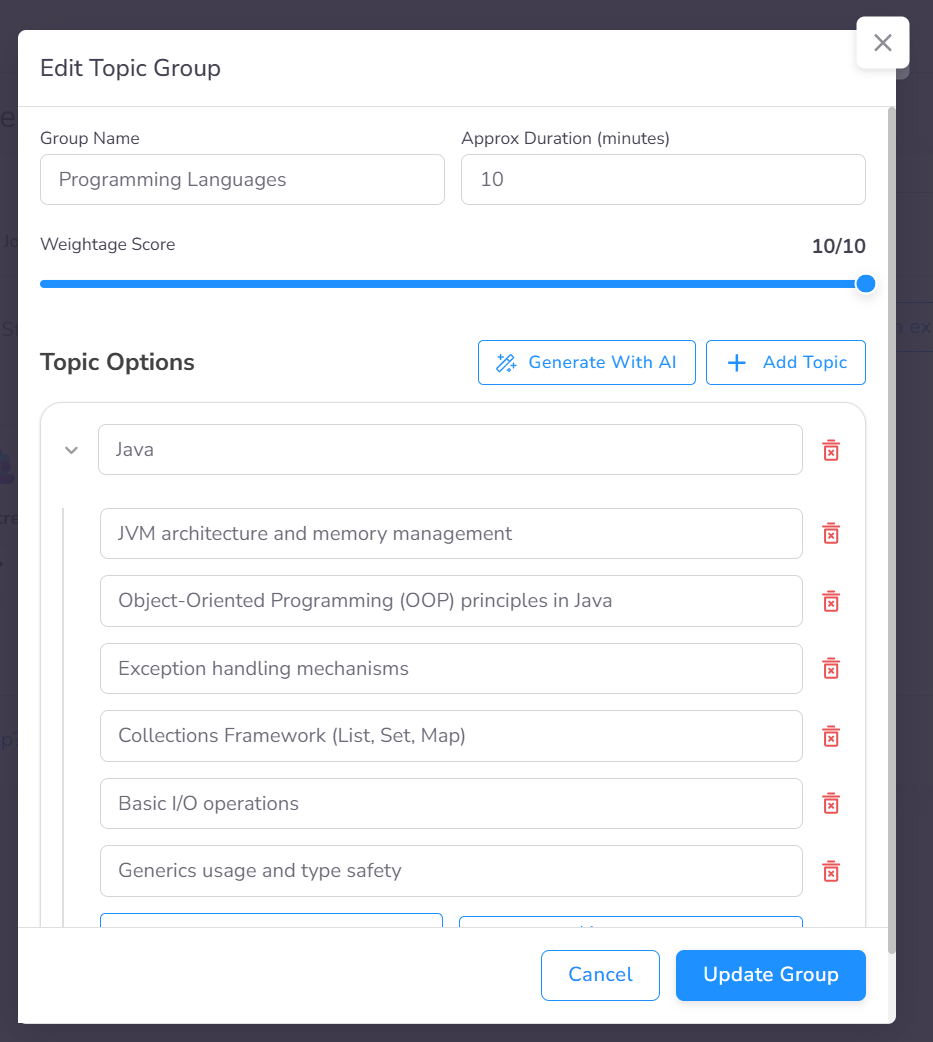933x1042 pixels.
Task: Add a new topic with Add Topic
Action: (785, 362)
